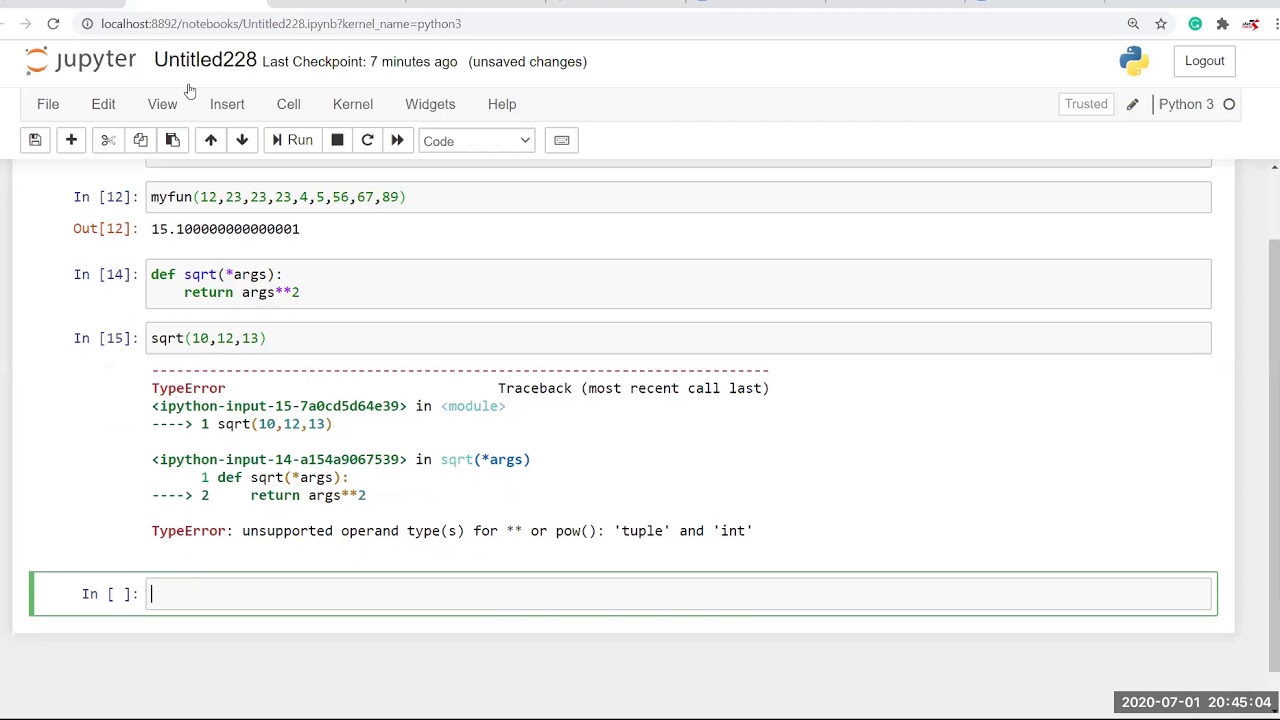Image resolution: width=1280 pixels, height=720 pixels.
Task: Click the Jupyter logo
Action: click(81, 61)
